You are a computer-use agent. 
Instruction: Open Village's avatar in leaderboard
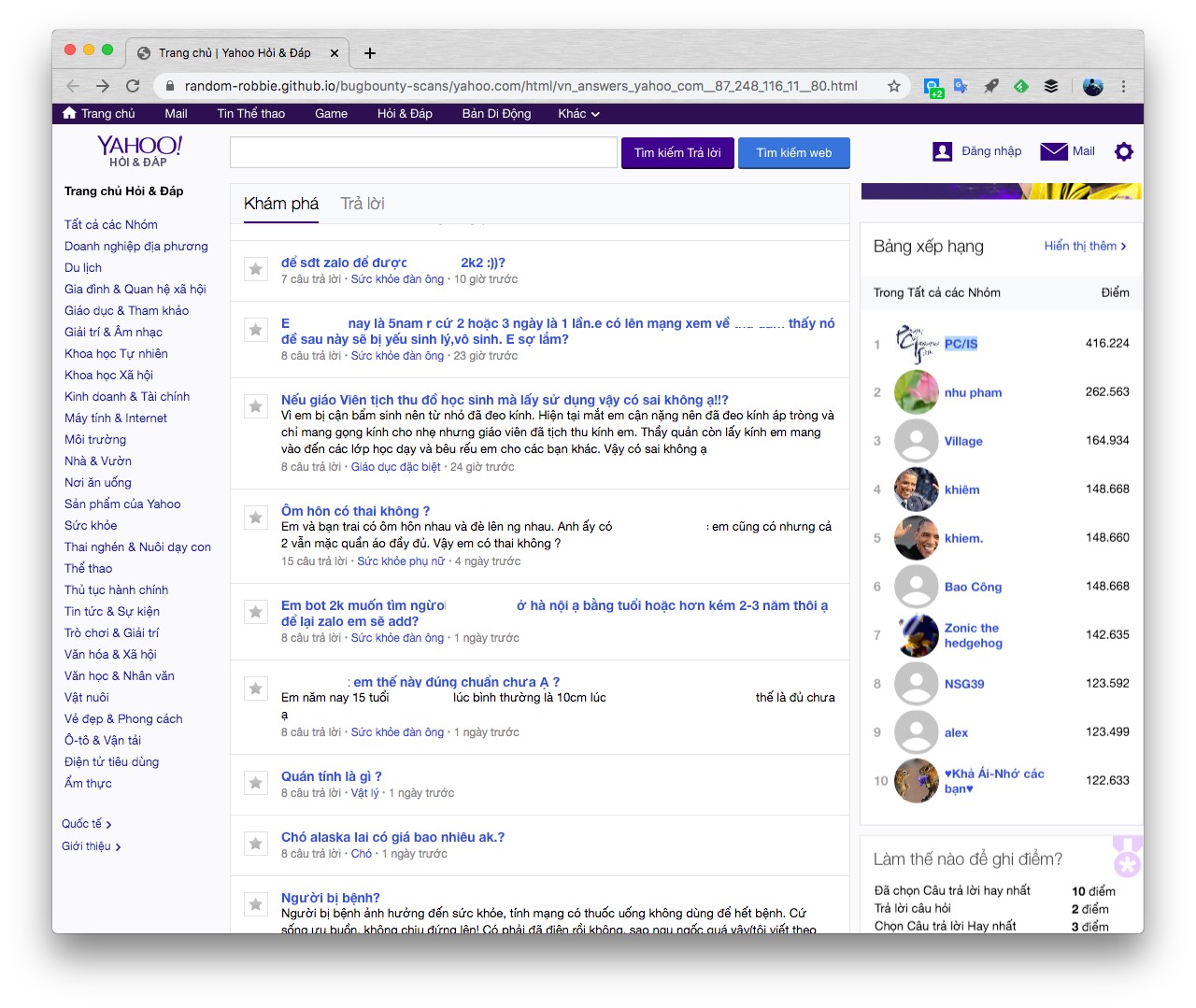coord(916,441)
